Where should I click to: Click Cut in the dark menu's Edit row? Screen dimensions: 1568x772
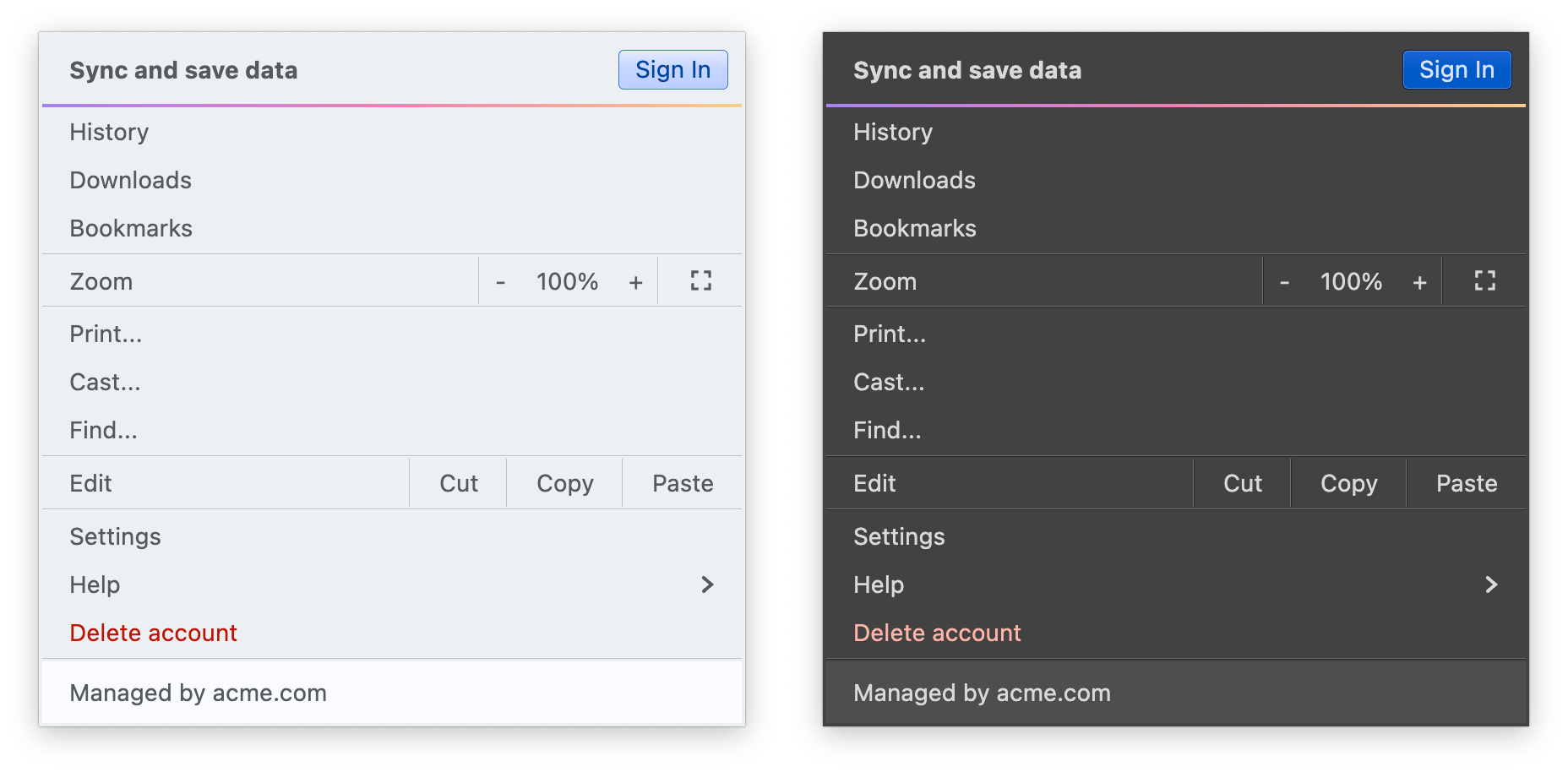[x=1243, y=483]
